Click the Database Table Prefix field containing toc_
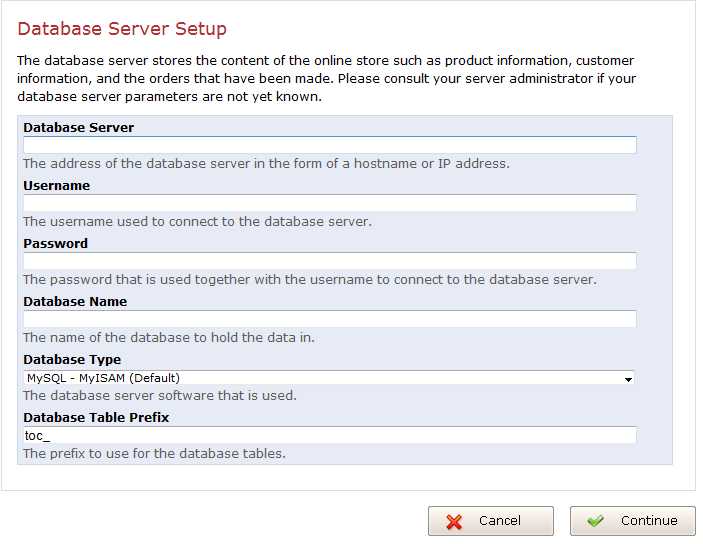The height and width of the screenshot is (544, 703). [x=330, y=435]
